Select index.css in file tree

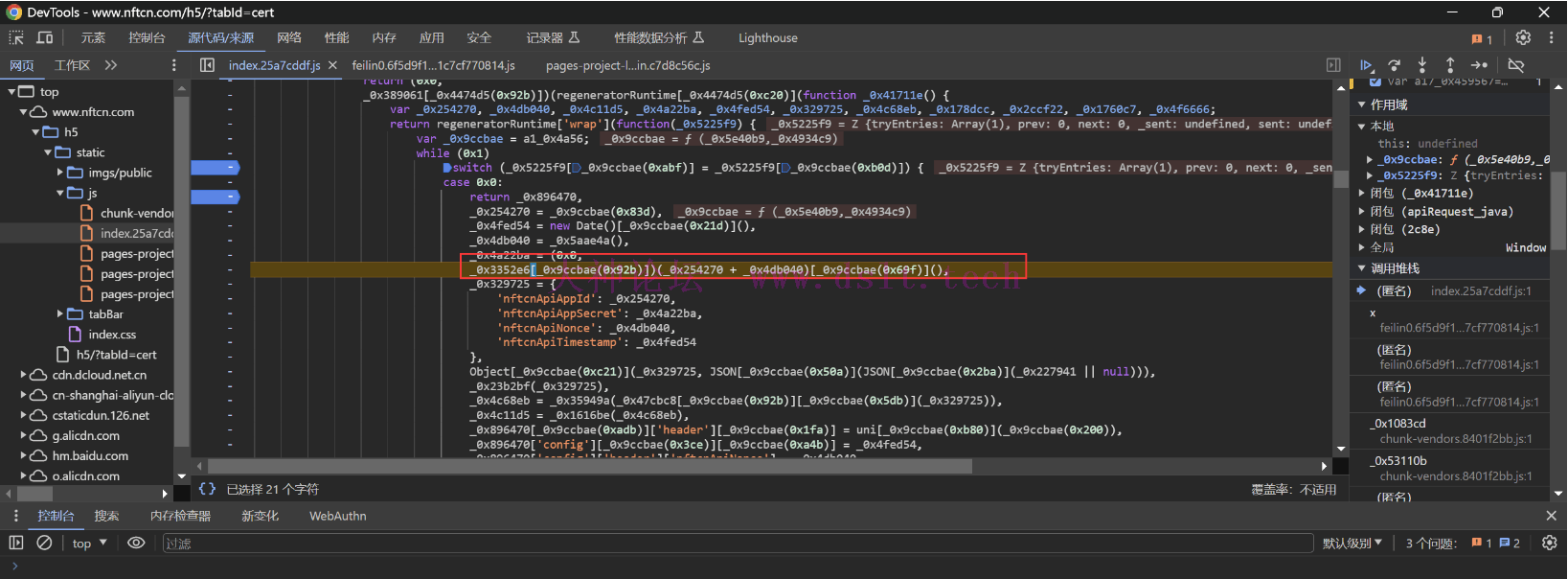pos(112,335)
